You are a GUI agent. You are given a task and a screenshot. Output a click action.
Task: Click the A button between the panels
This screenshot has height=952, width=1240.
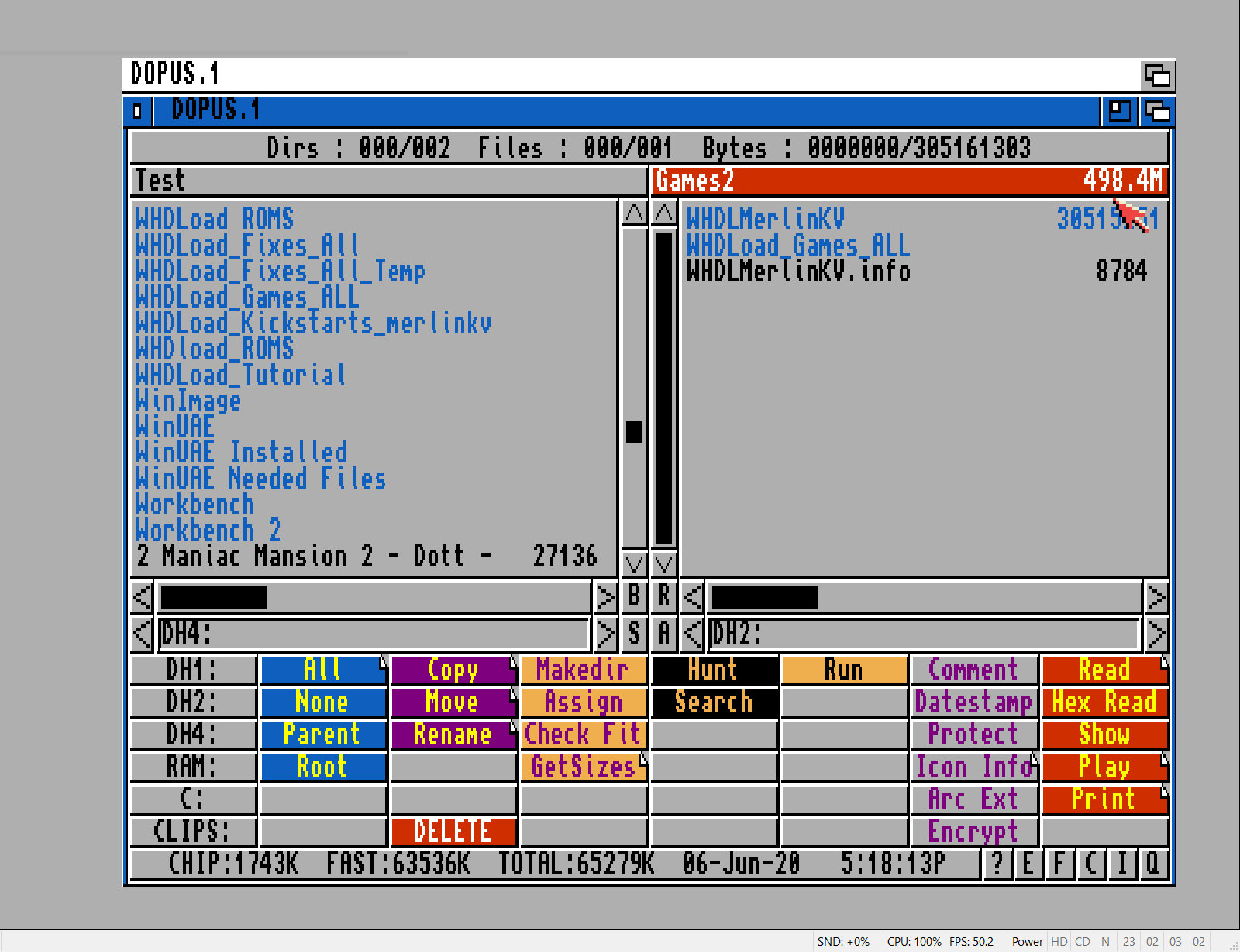point(664,634)
